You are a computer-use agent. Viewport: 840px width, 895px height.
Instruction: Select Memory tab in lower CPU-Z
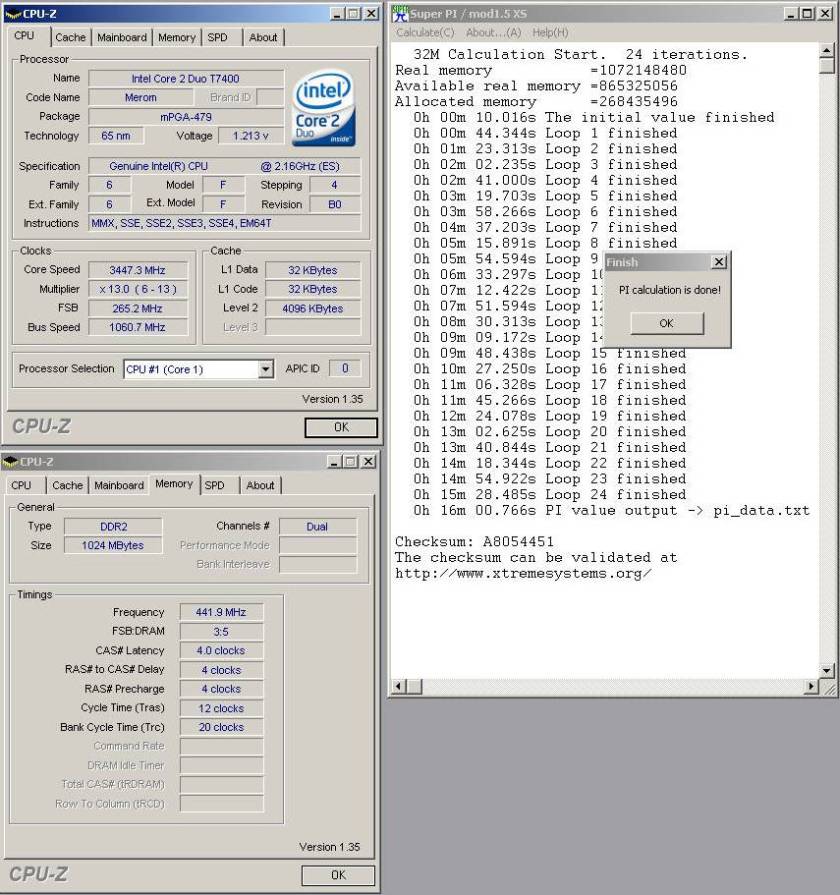click(x=174, y=483)
